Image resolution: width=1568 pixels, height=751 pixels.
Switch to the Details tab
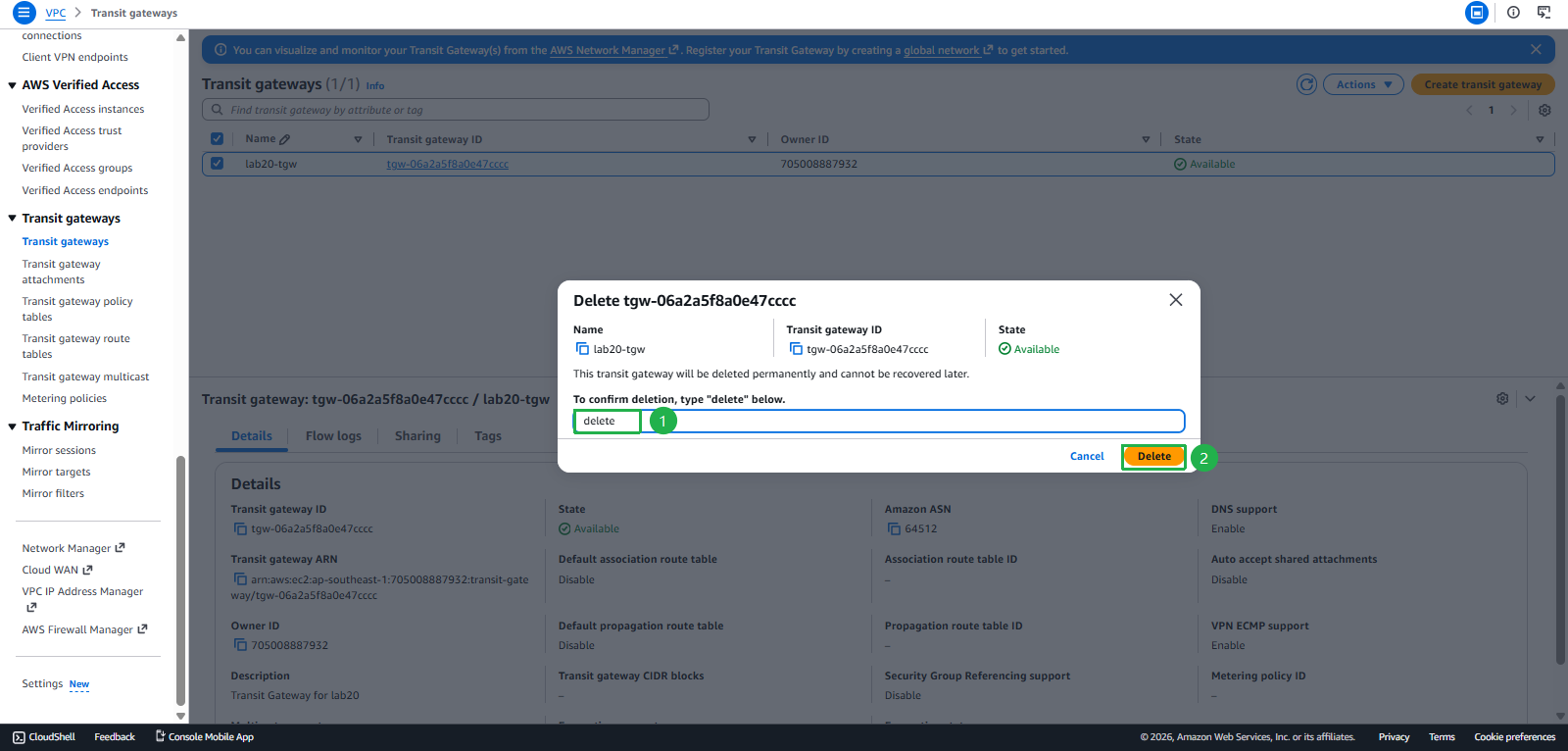tap(252, 436)
